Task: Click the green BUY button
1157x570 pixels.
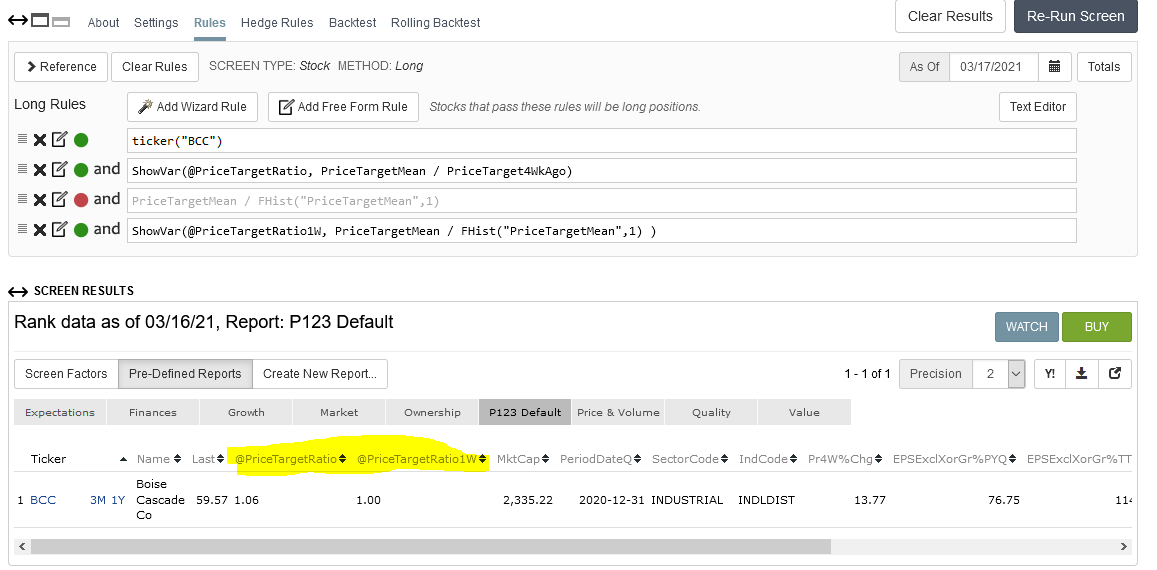Action: click(x=1096, y=327)
